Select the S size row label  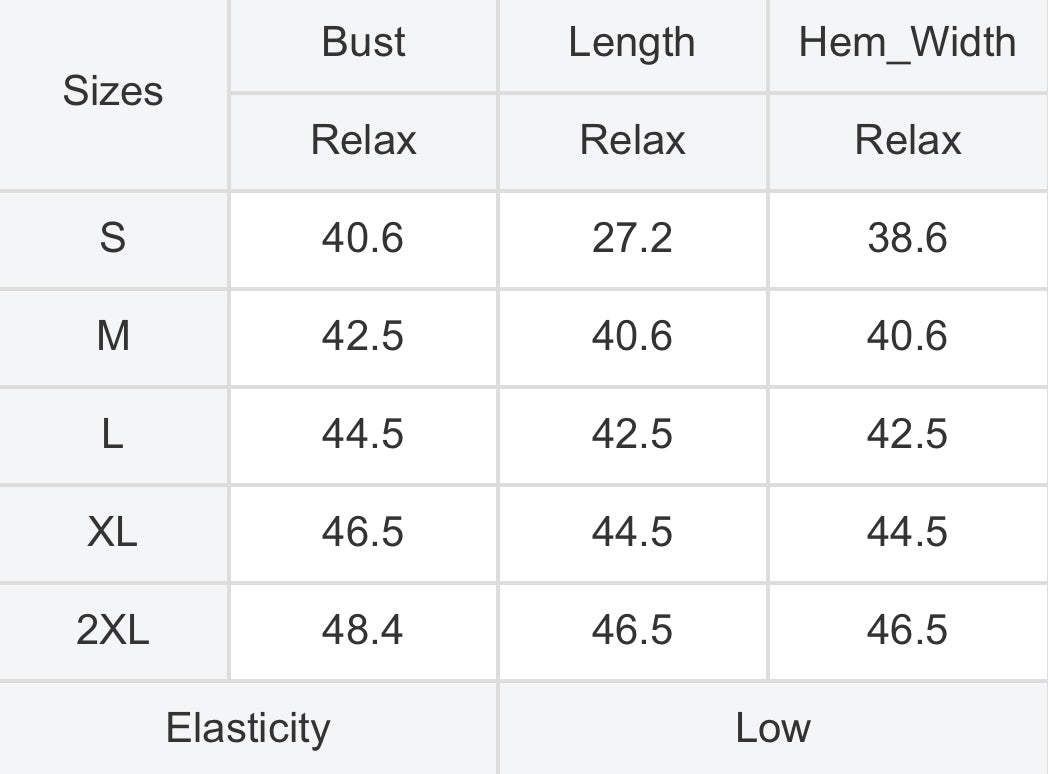(x=113, y=238)
